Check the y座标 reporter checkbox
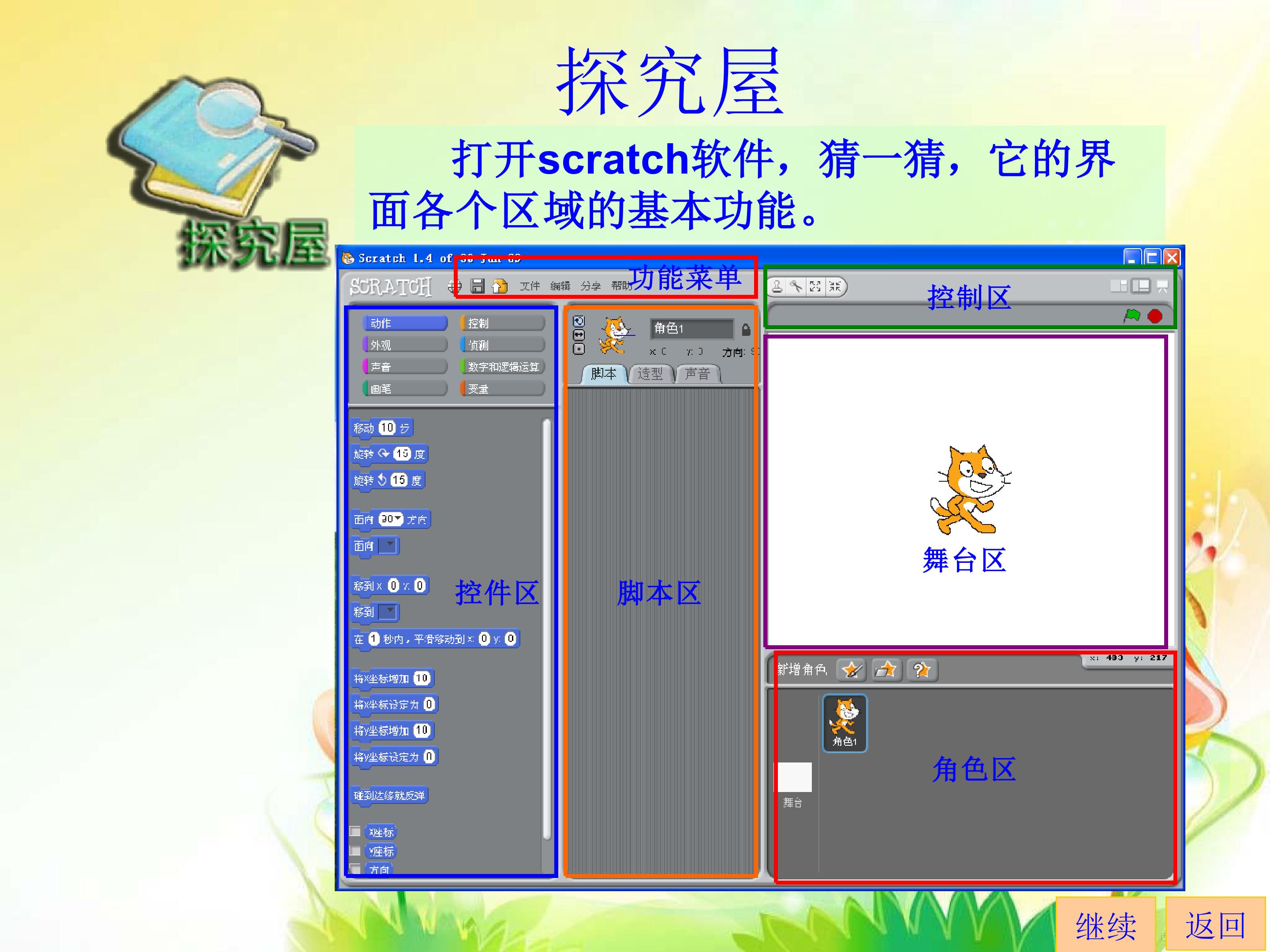This screenshot has height=952, width=1270. [x=355, y=851]
